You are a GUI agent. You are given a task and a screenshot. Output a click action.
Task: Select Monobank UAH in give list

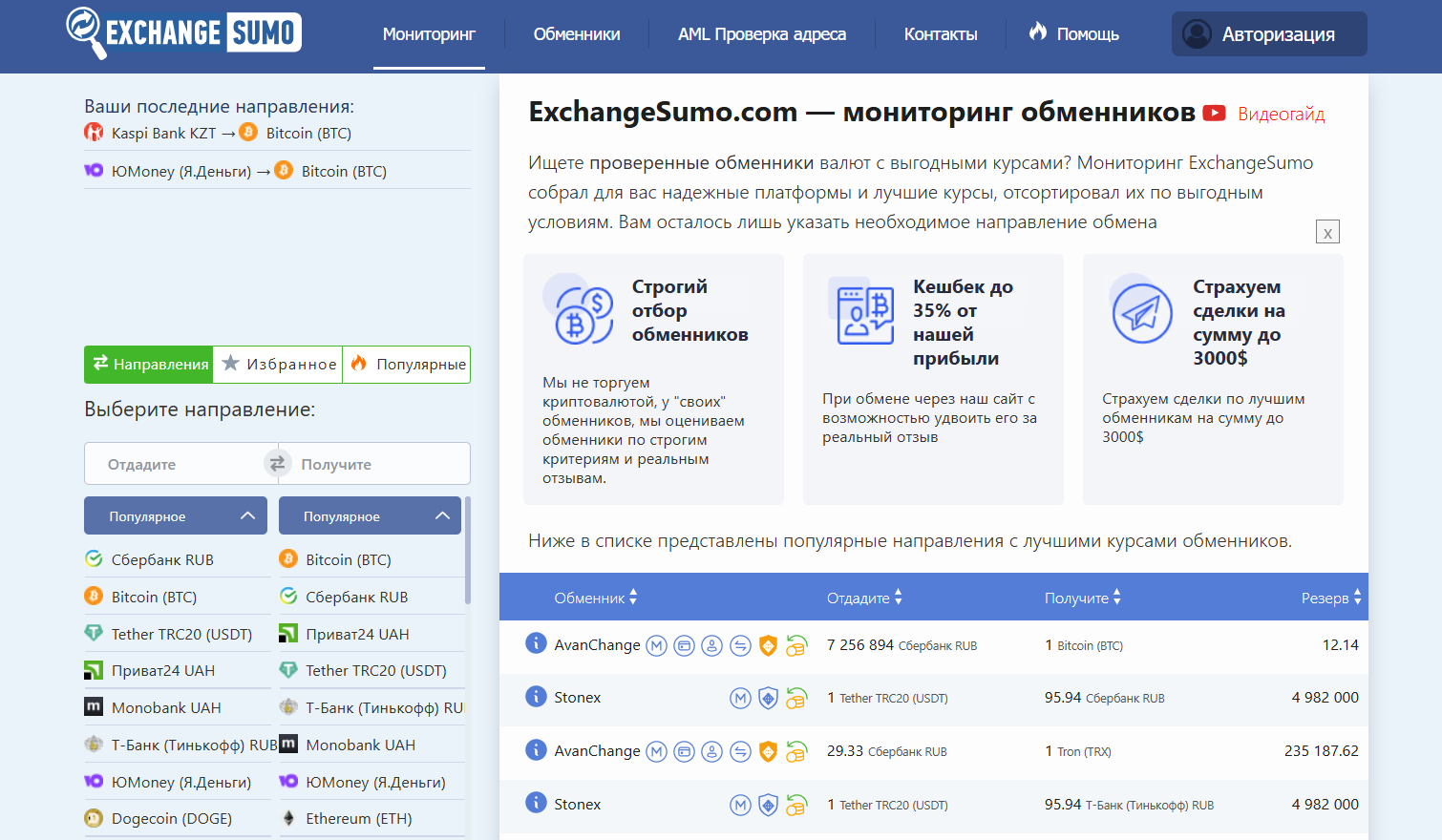[178, 707]
